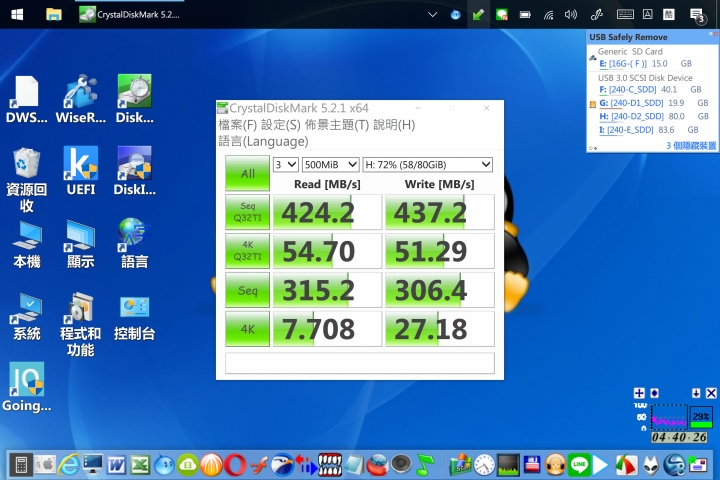Image resolution: width=720 pixels, height=480 pixels.
Task: Open the 設定(S) menu
Action: pyautogui.click(x=281, y=125)
